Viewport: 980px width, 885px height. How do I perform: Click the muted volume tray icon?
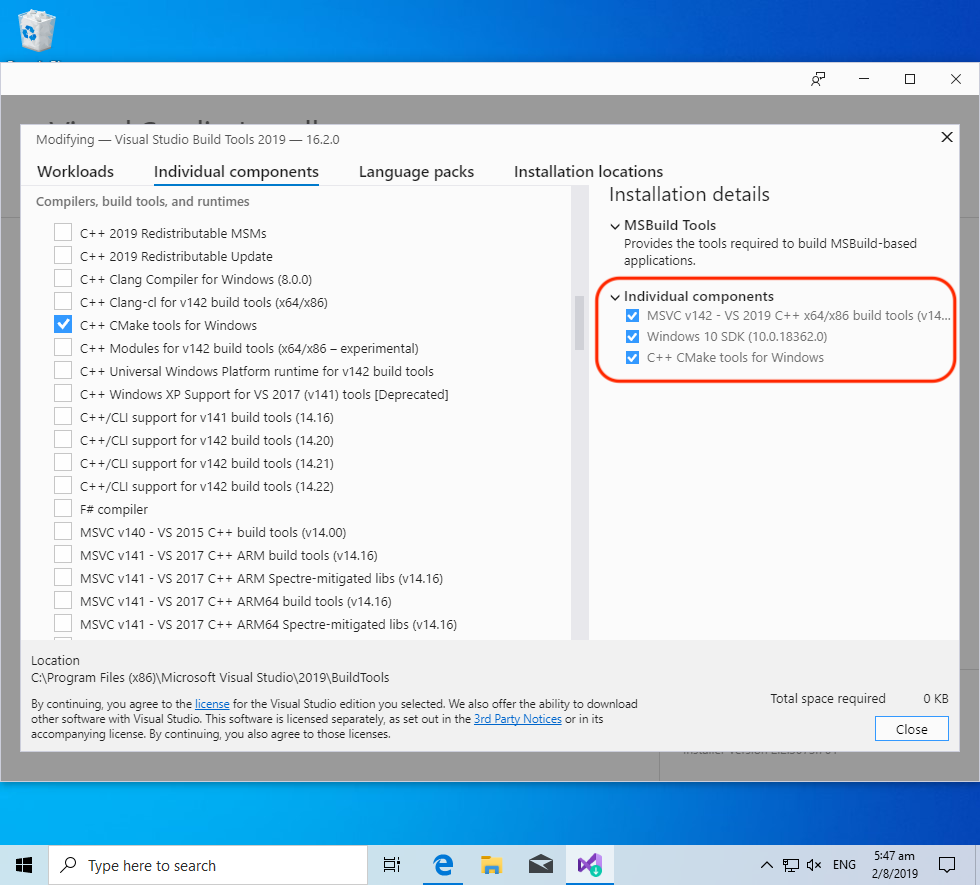[814, 866]
